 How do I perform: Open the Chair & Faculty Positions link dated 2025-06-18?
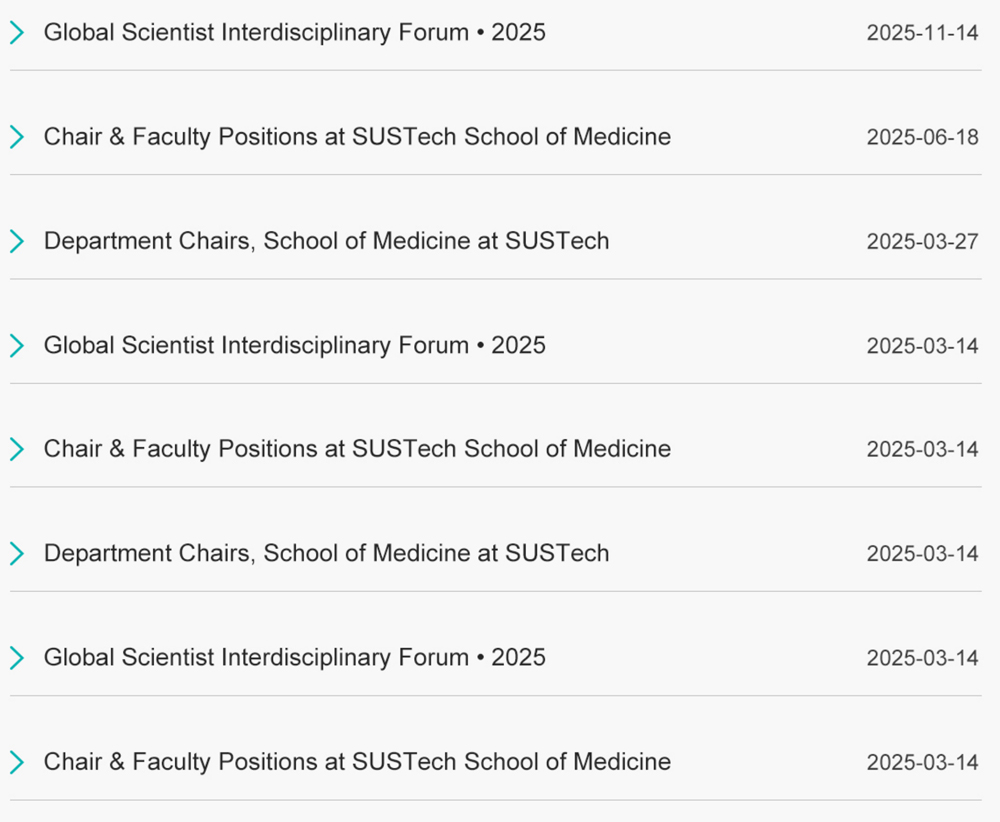pyautogui.click(x=357, y=137)
